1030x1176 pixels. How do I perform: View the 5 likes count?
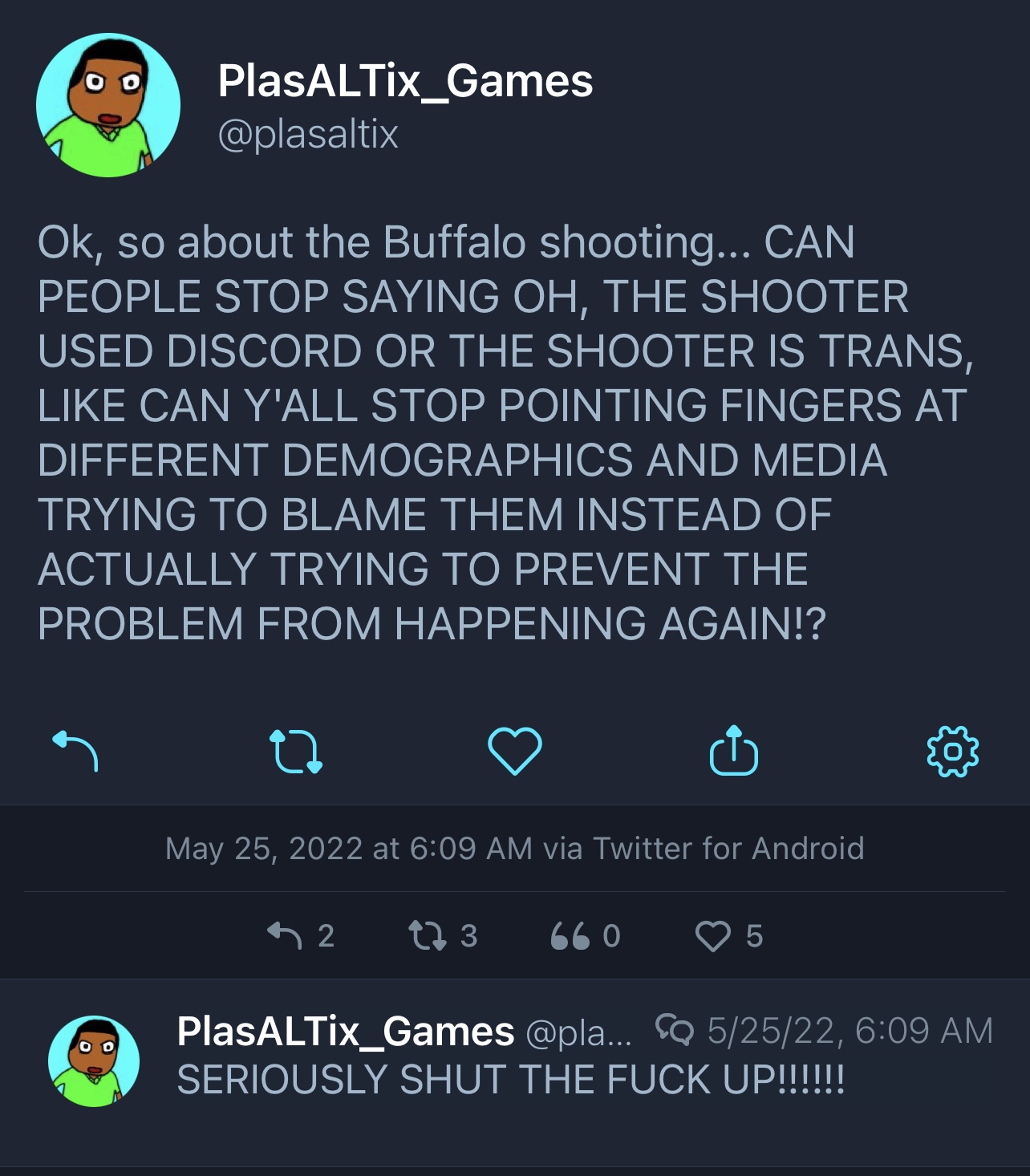click(728, 935)
